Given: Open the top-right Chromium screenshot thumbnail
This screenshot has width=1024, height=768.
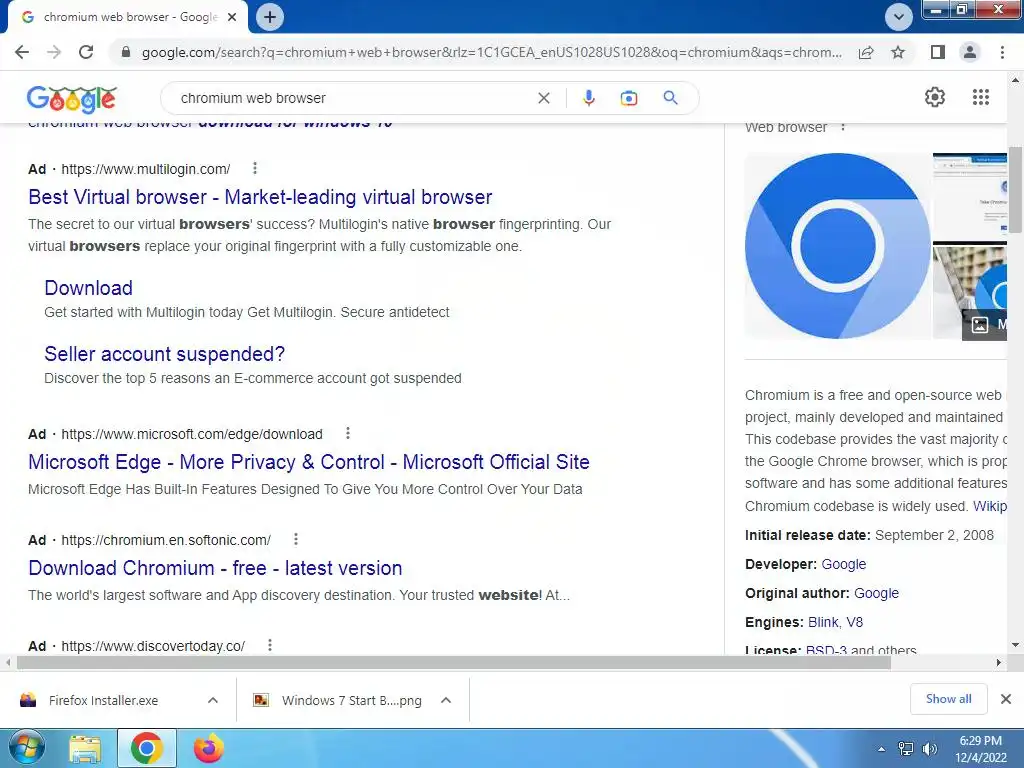Looking at the screenshot, I should pos(969,196).
